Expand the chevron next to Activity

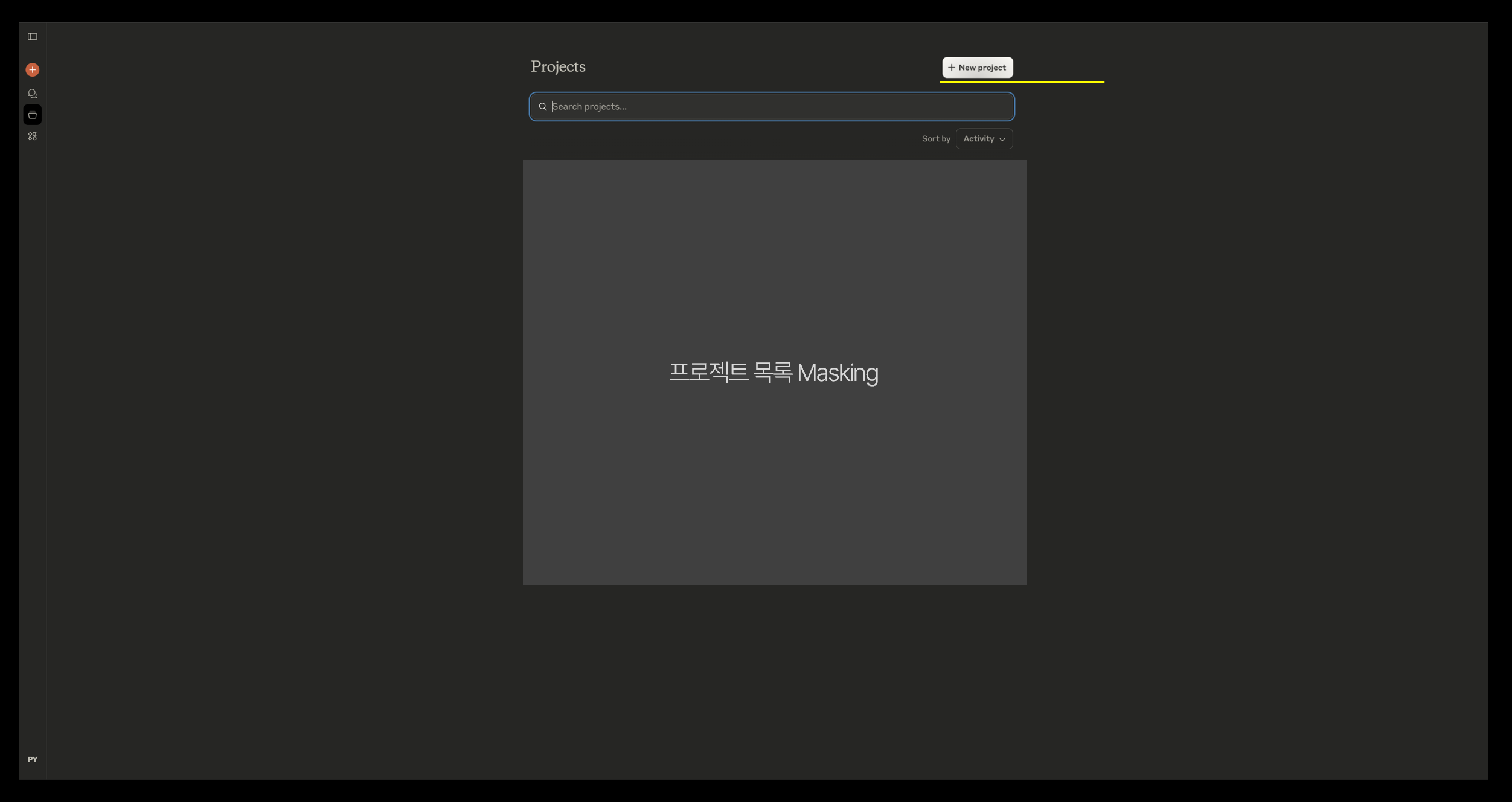click(x=1002, y=140)
